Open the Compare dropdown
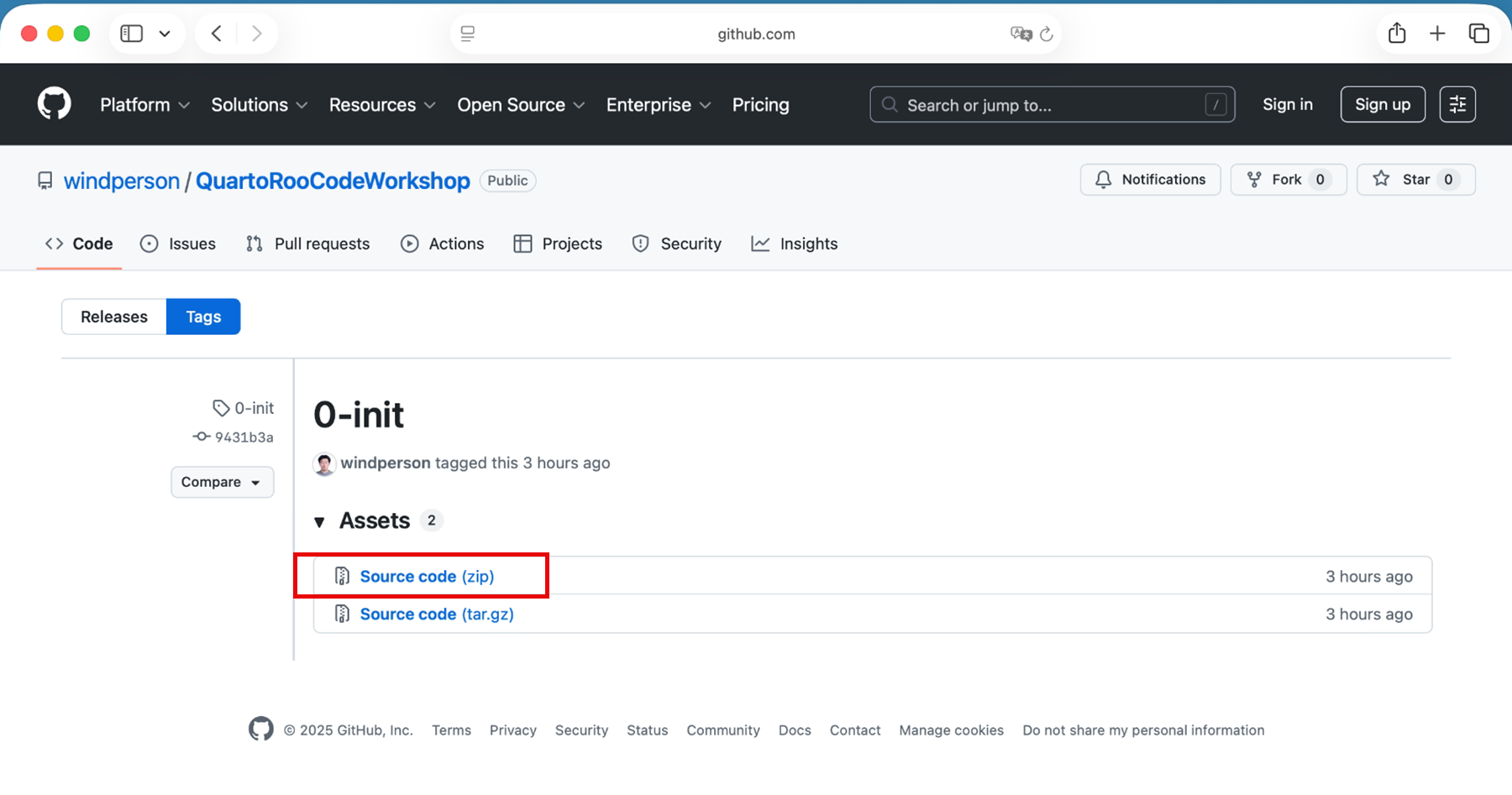 pyautogui.click(x=222, y=482)
